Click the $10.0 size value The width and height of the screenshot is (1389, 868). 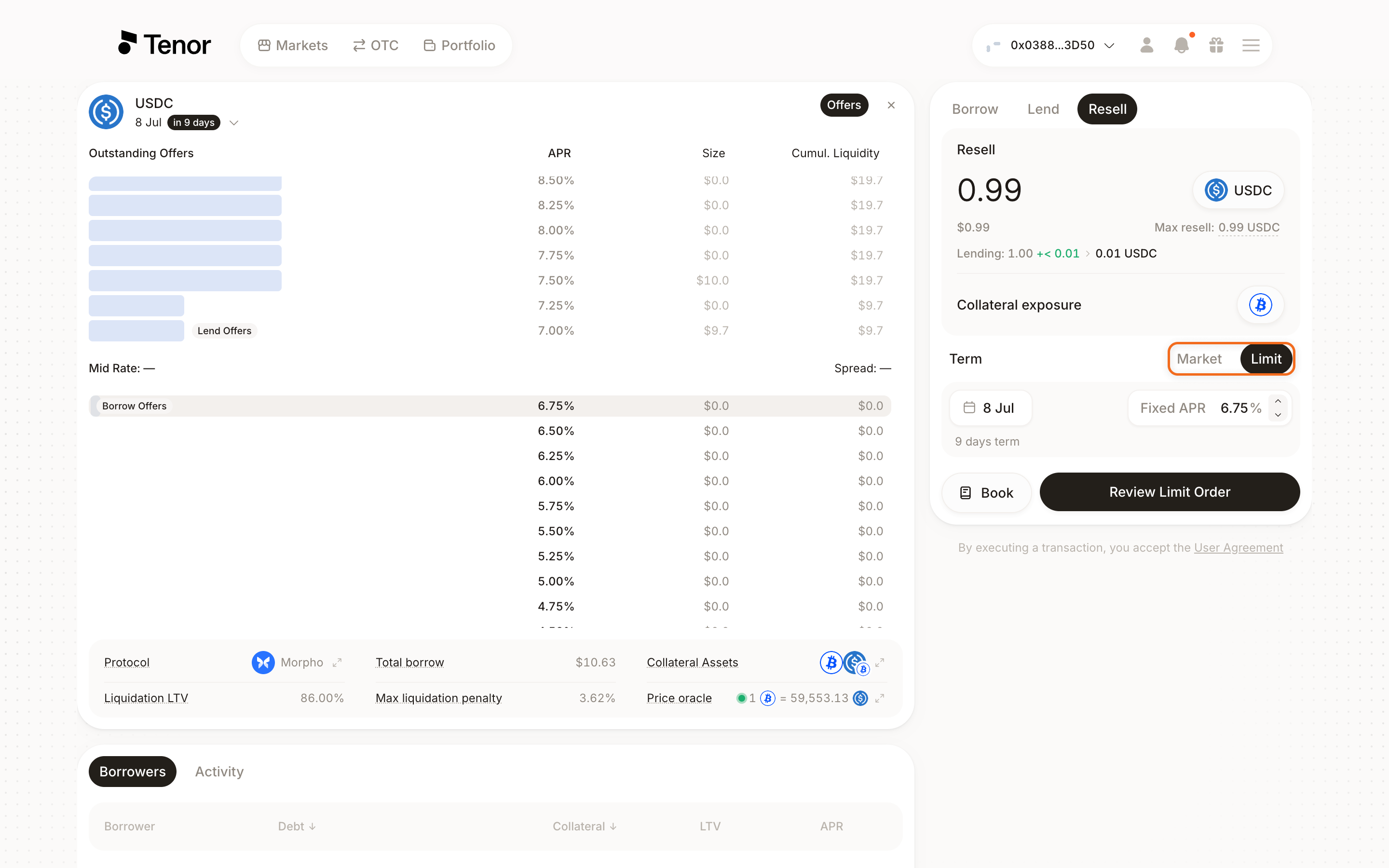712,280
